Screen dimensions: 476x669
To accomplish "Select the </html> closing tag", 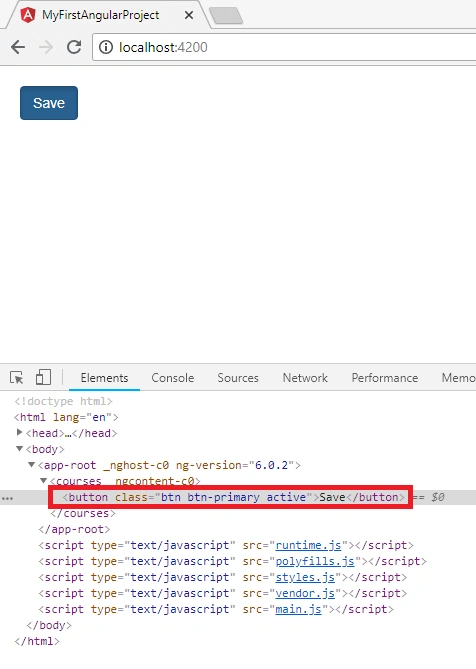I will click(37, 641).
